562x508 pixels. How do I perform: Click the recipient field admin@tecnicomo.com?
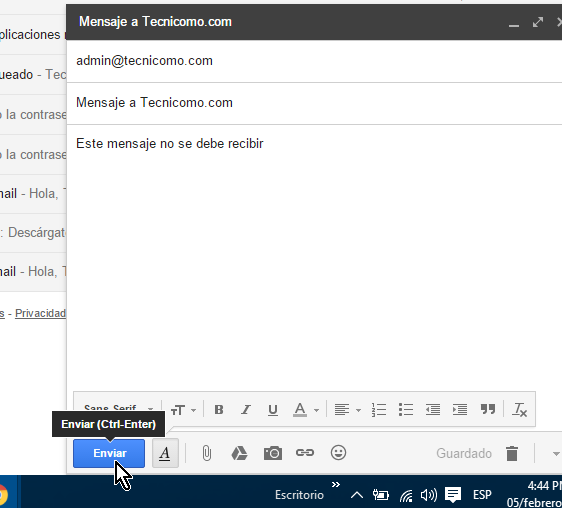(314, 61)
